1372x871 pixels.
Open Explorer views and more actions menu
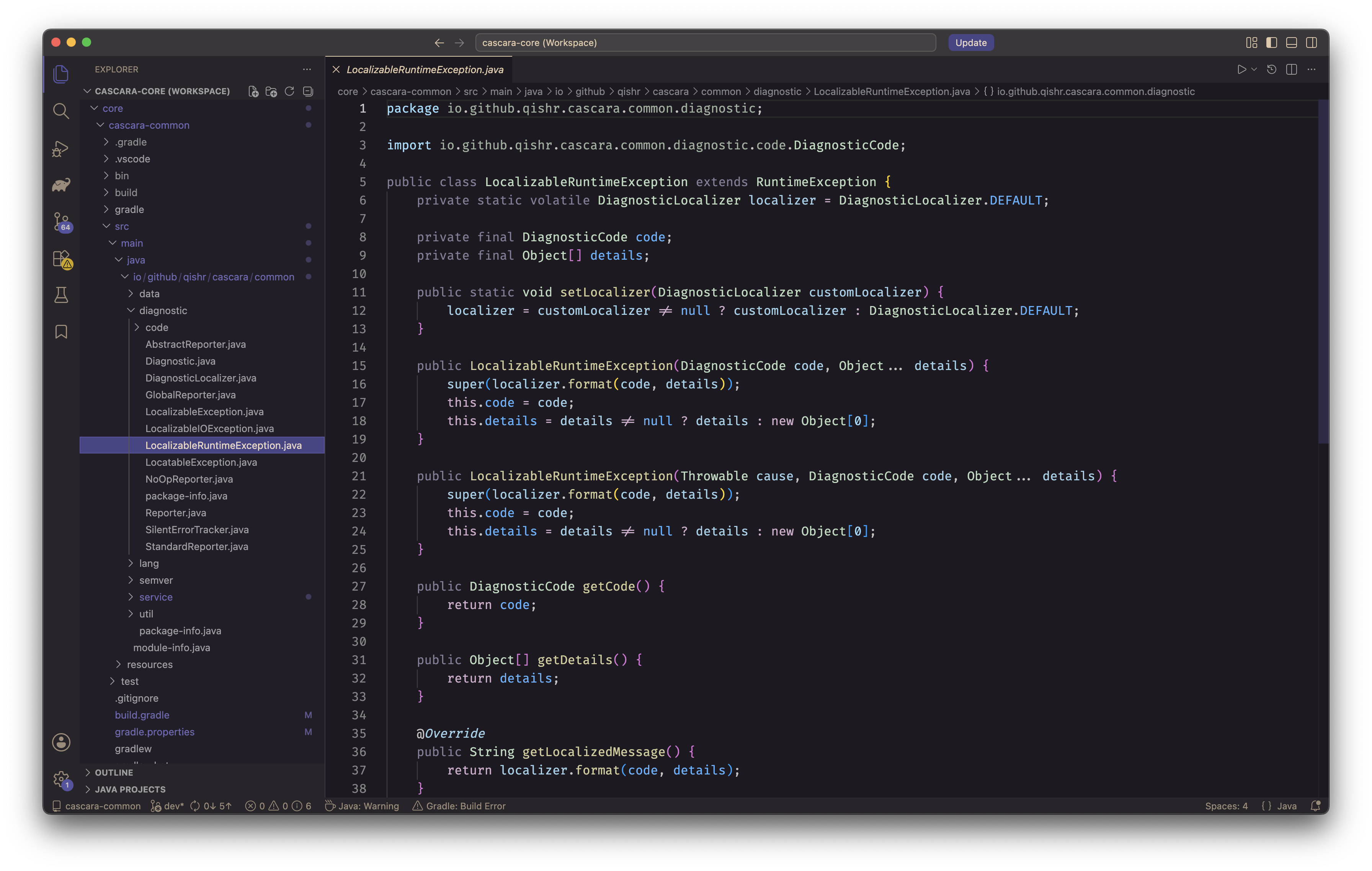coord(307,69)
